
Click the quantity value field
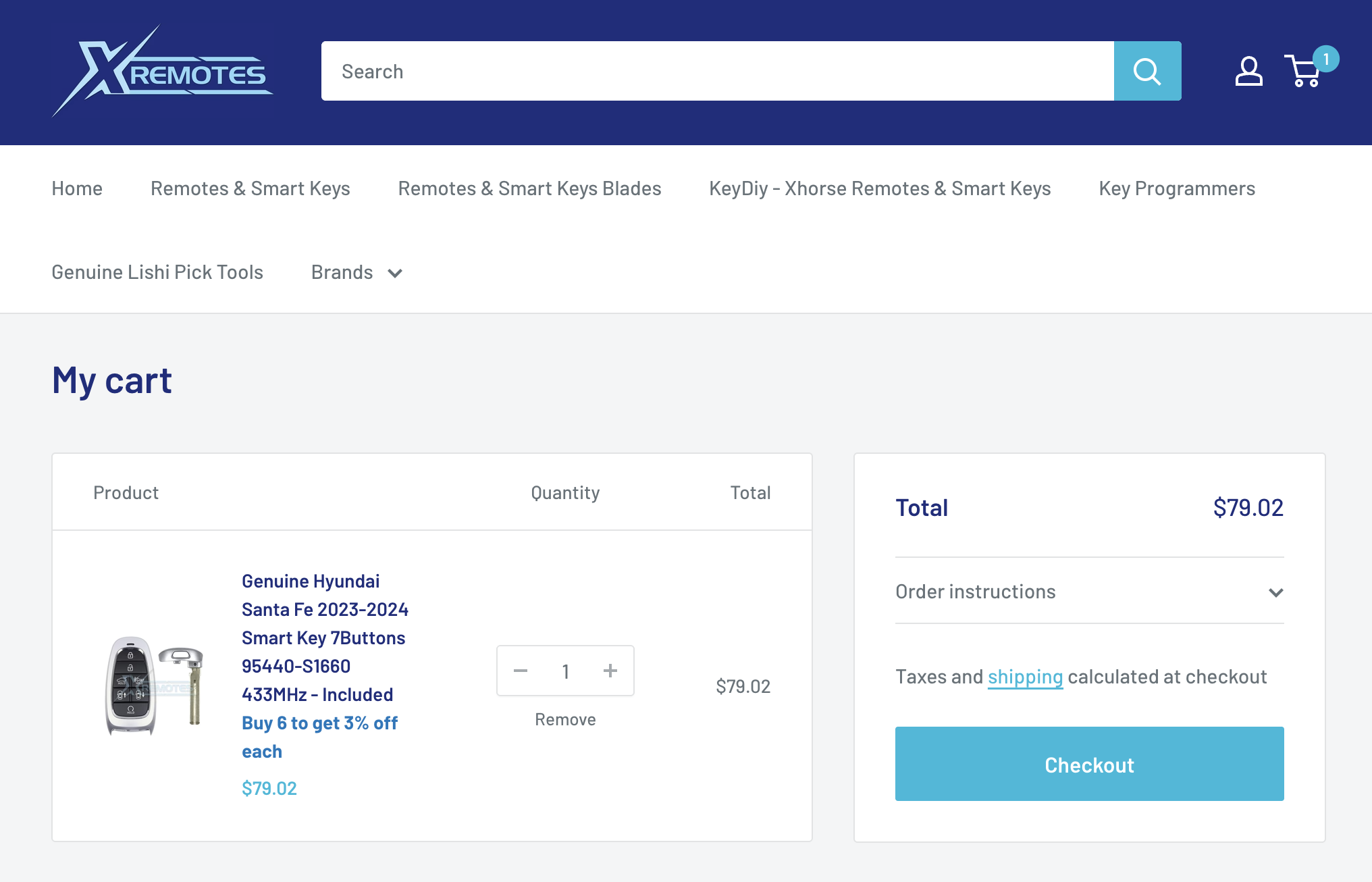click(566, 671)
